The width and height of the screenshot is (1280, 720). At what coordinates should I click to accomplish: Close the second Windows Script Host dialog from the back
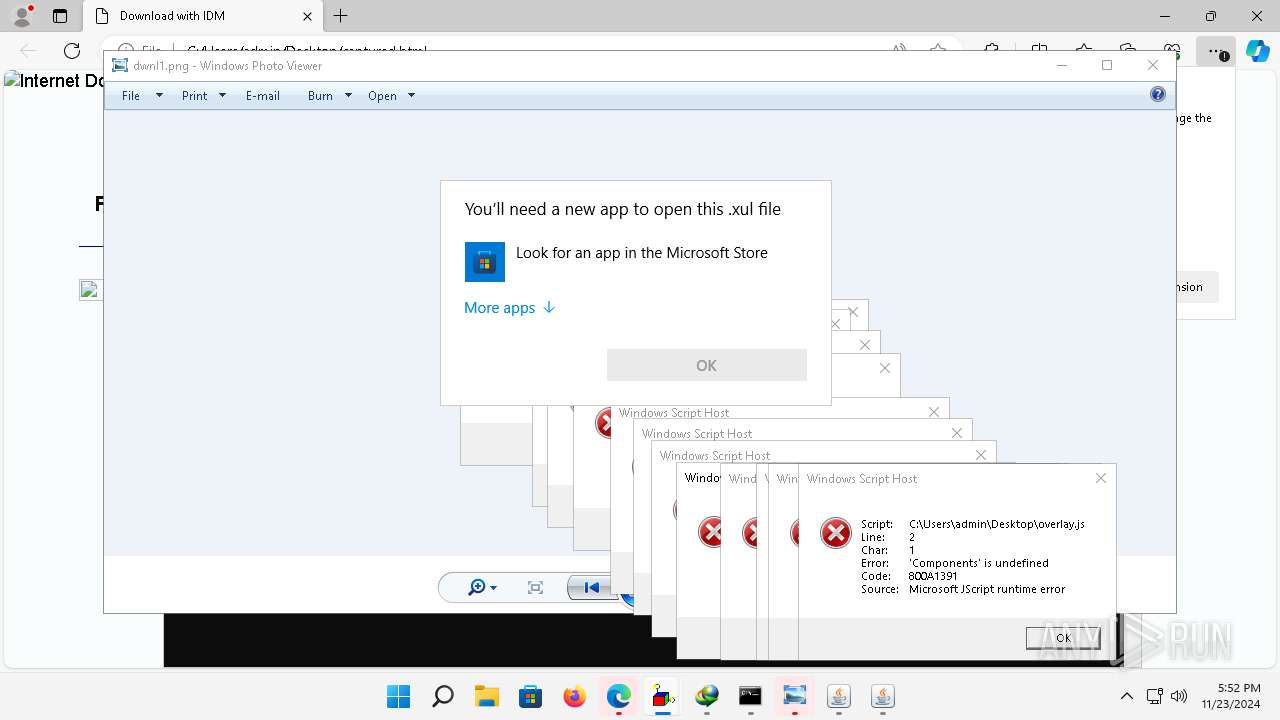(x=835, y=324)
